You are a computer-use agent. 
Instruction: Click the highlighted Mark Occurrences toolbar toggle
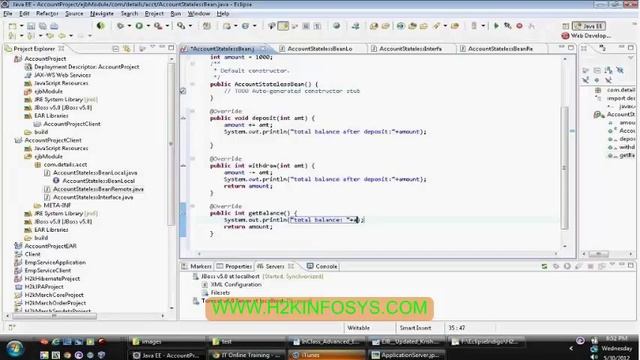coord(283,26)
